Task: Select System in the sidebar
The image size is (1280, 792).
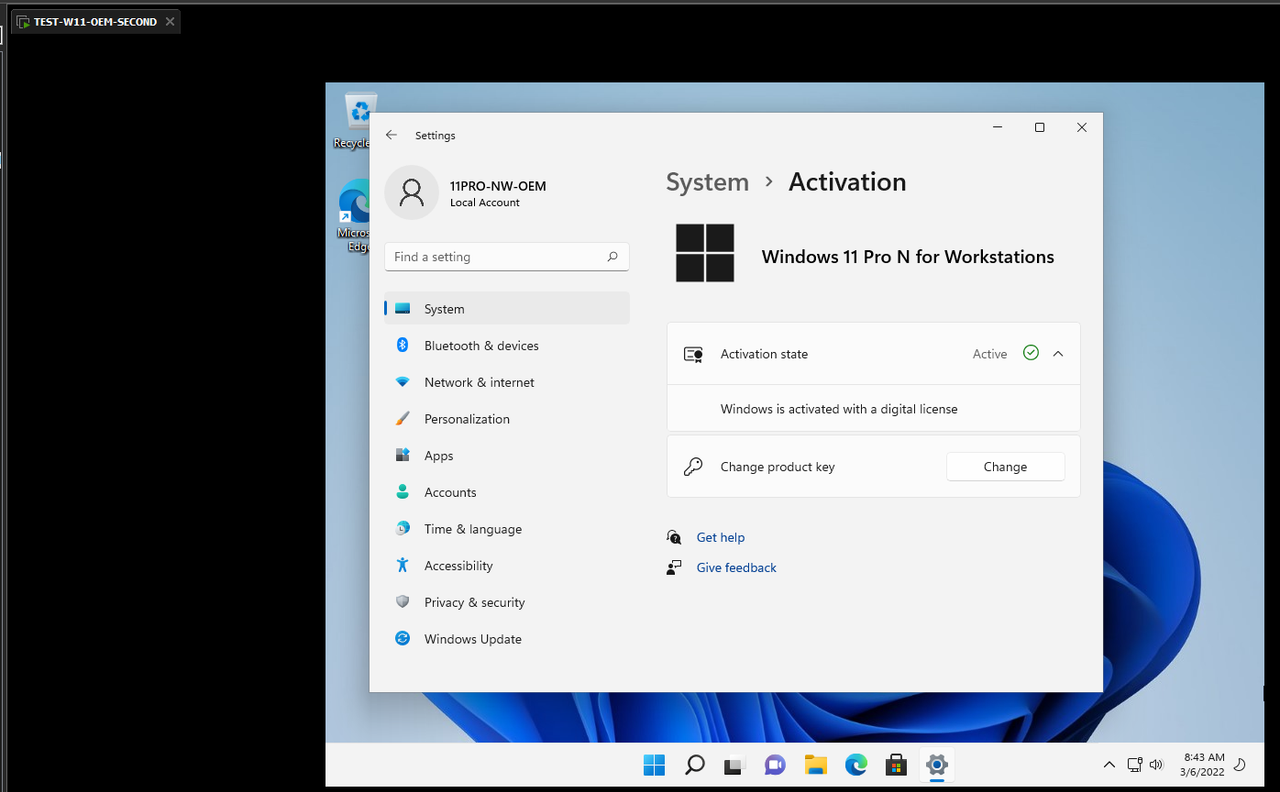Action: (507, 309)
